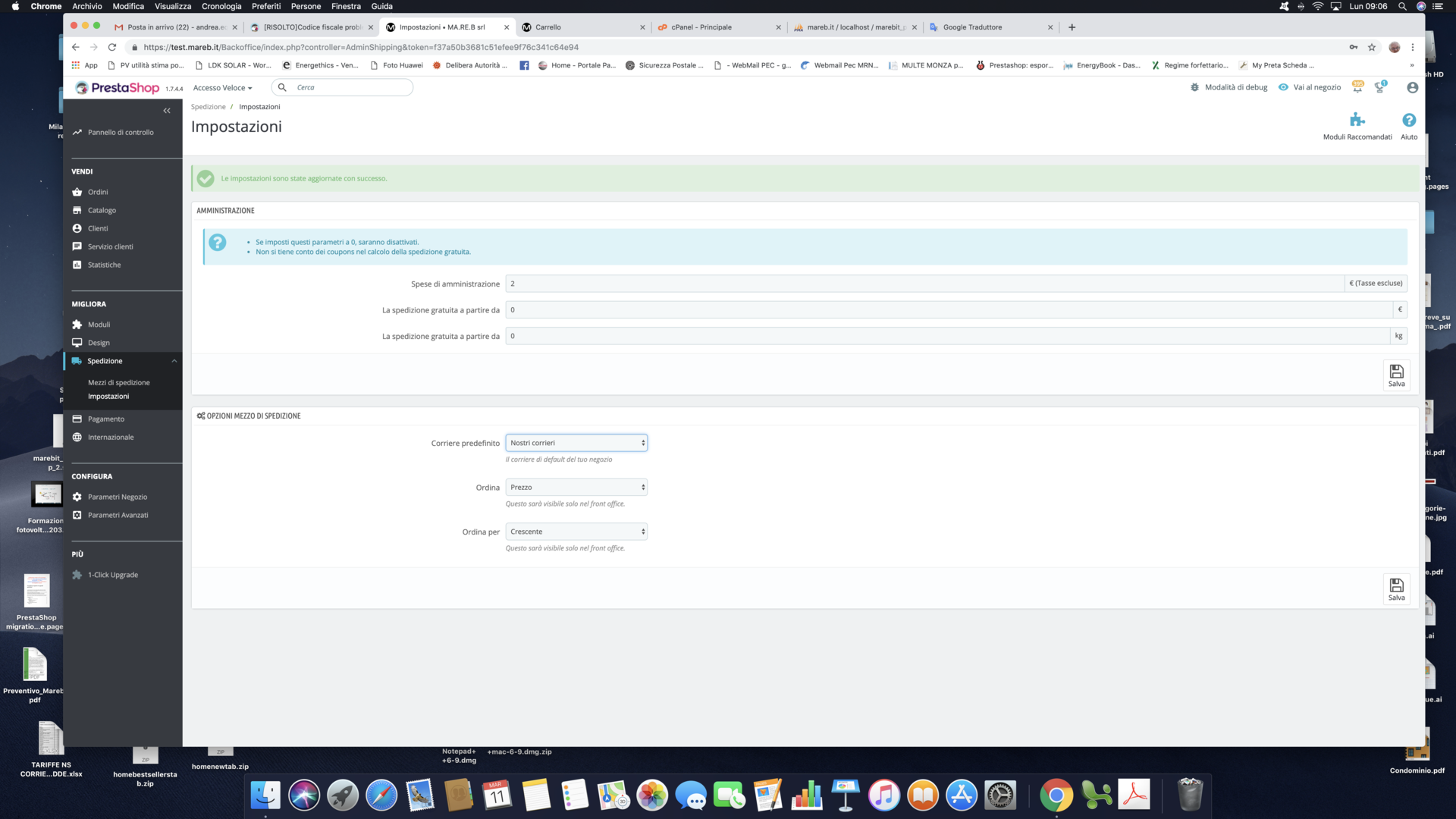Screen dimensions: 1456x819
Task: Open Mezzi di spedizione submenu item
Action: (x=118, y=383)
